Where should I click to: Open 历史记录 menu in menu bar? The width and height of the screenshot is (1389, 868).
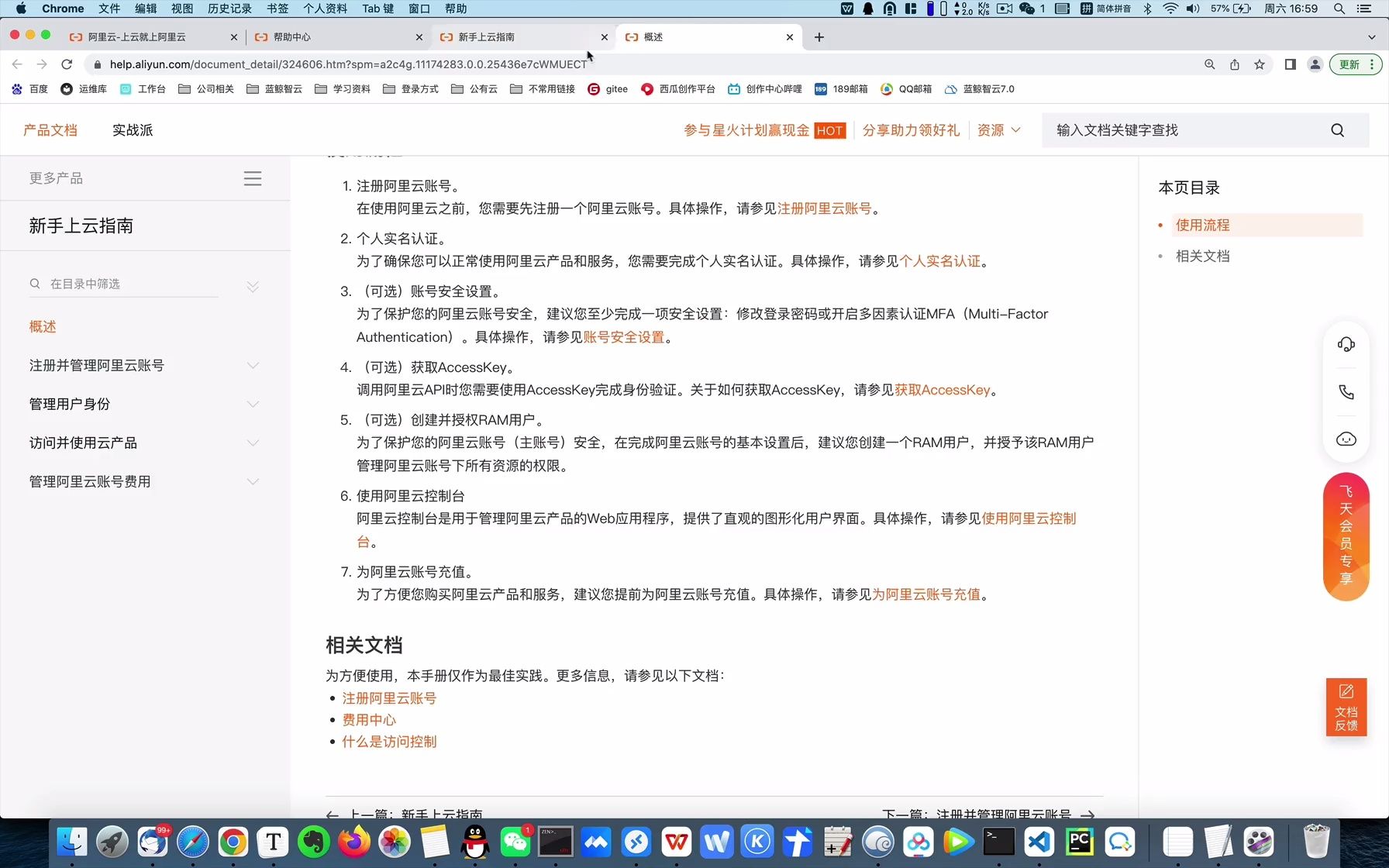point(229,9)
